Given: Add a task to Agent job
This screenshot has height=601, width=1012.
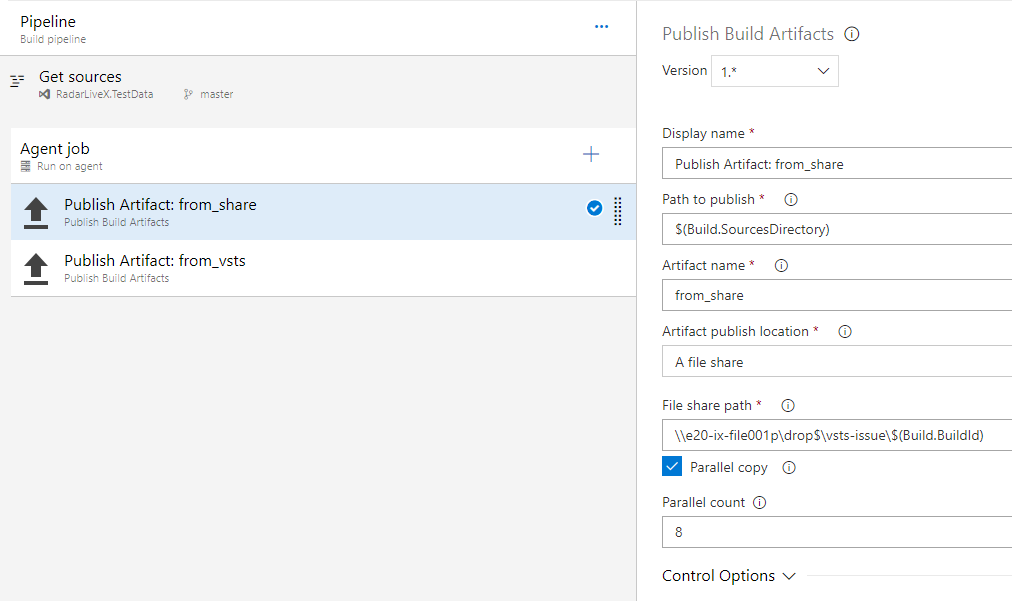Looking at the screenshot, I should point(591,154).
